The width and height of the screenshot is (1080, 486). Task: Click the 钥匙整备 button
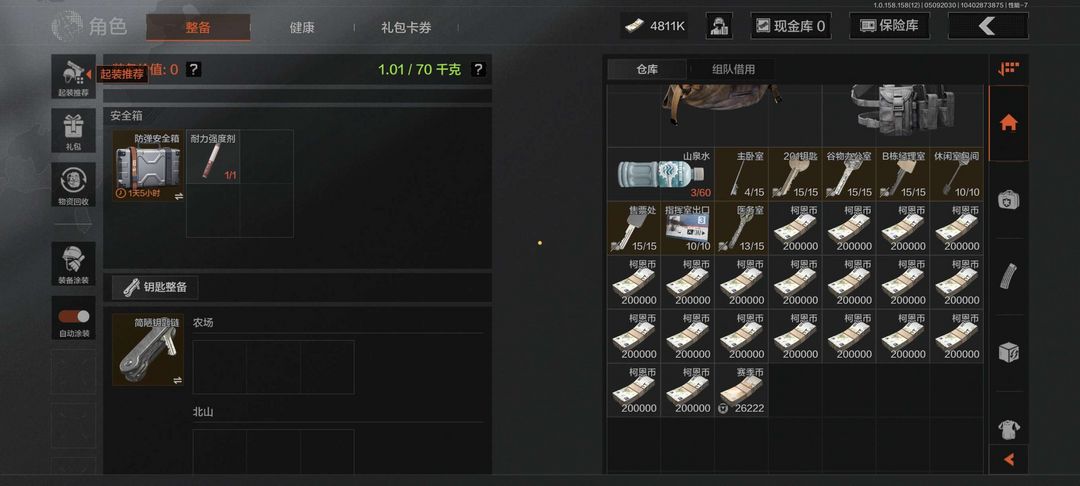155,287
